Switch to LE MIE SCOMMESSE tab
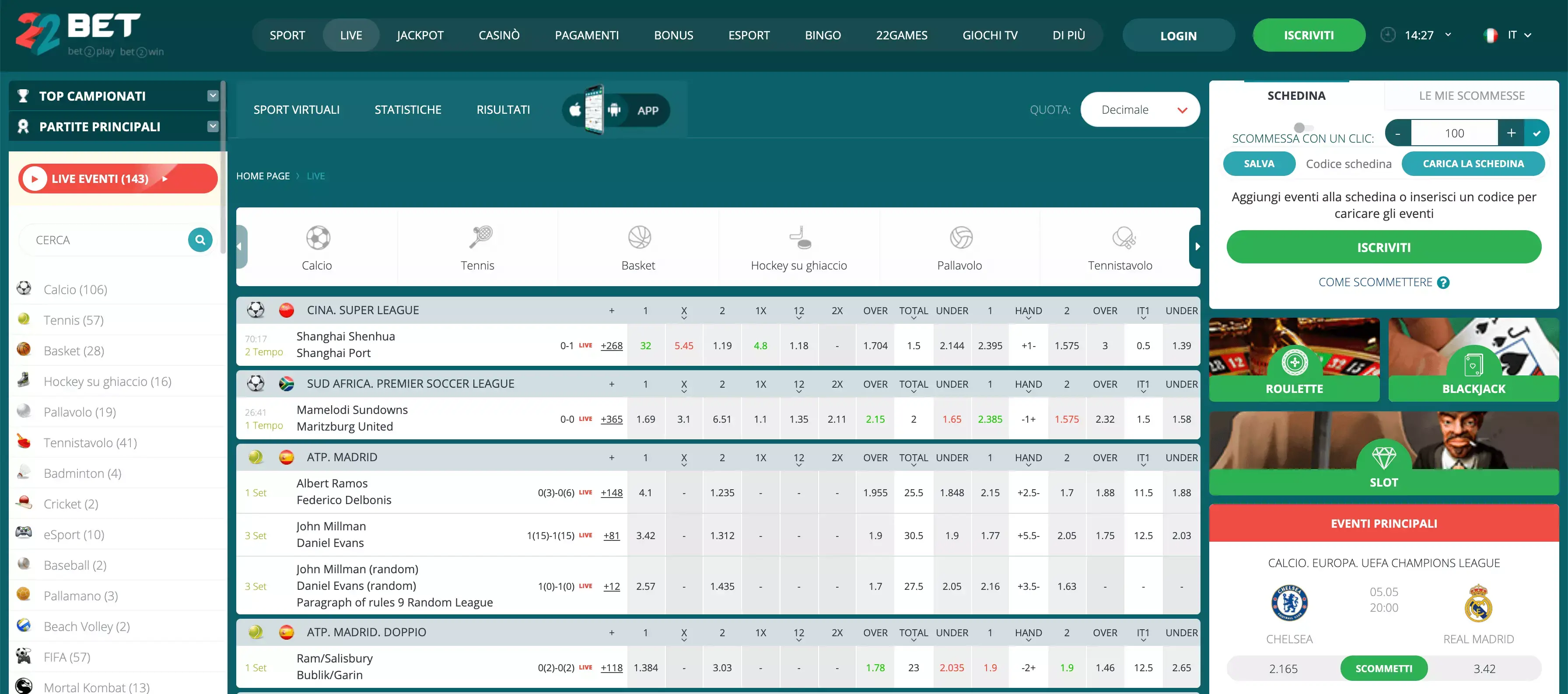 tap(1471, 95)
